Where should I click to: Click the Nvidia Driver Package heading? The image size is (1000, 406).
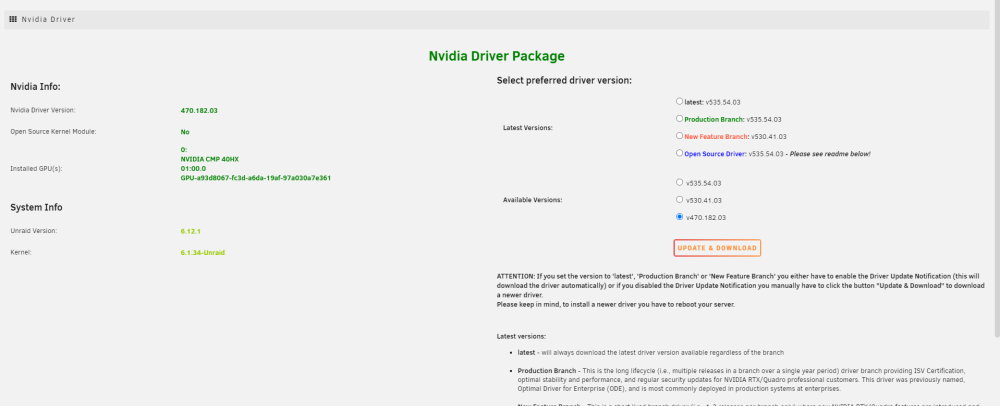click(496, 56)
